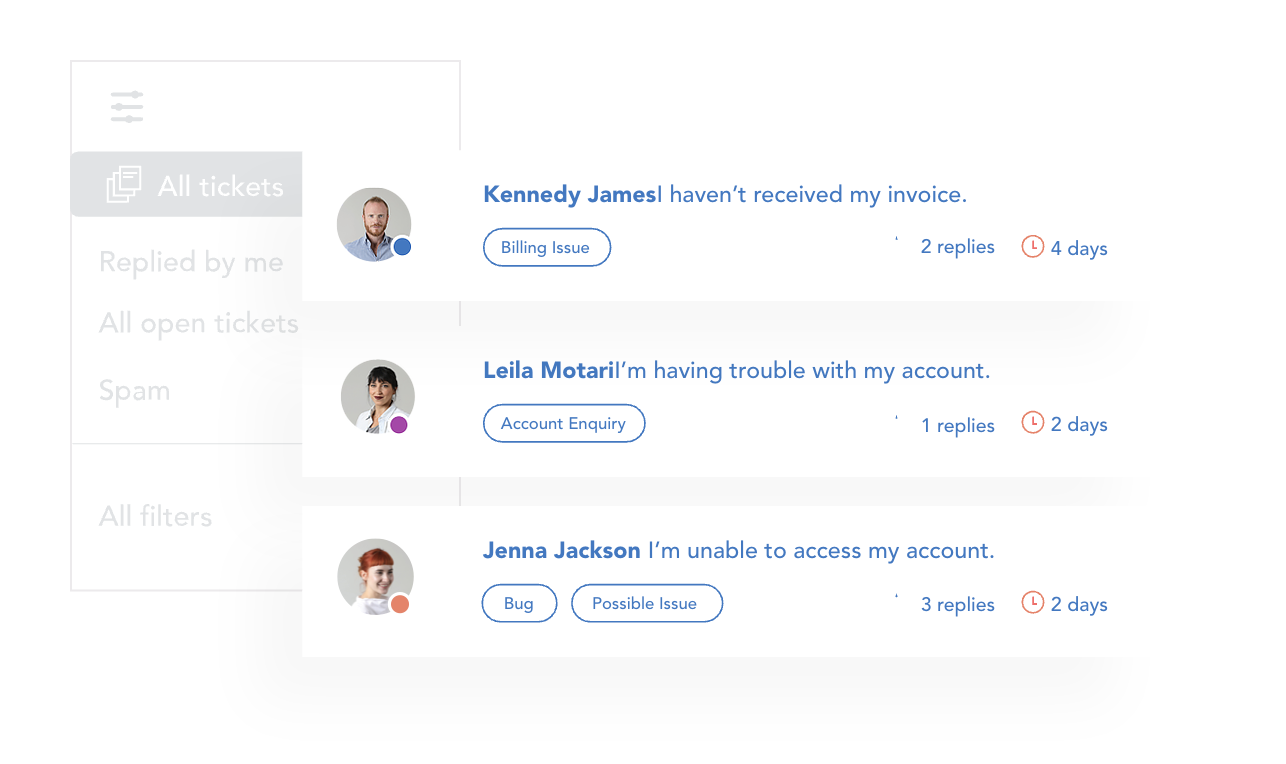Click the Account Enquiry tag

(x=564, y=423)
